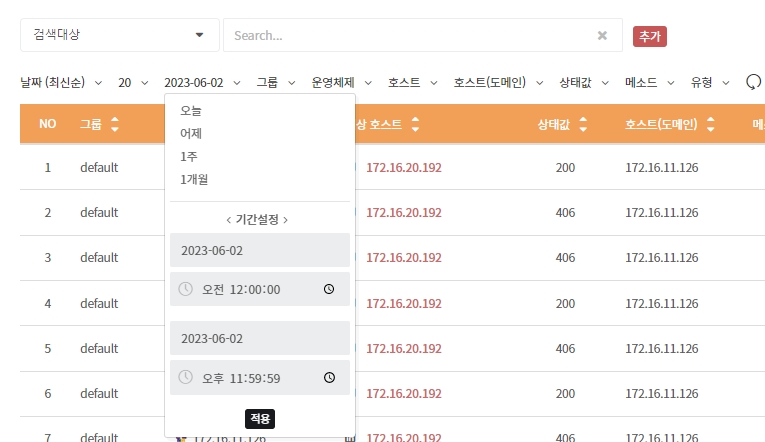Select 어제 in the date menu

point(190,133)
